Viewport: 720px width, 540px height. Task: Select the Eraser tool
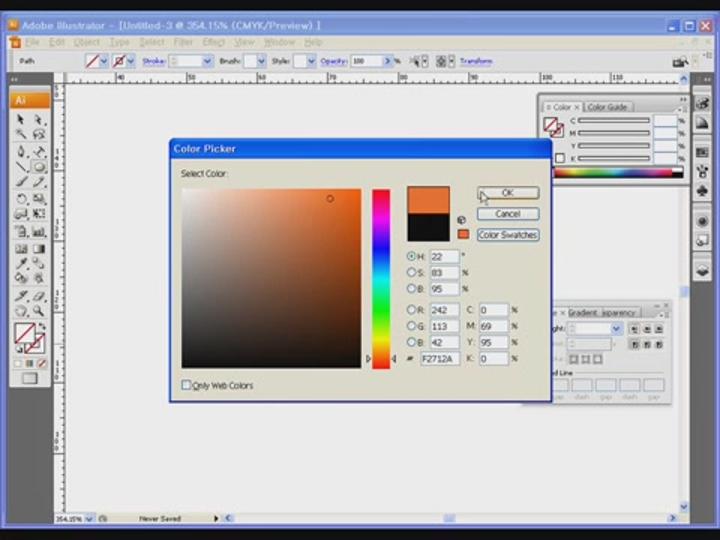pos(39,295)
